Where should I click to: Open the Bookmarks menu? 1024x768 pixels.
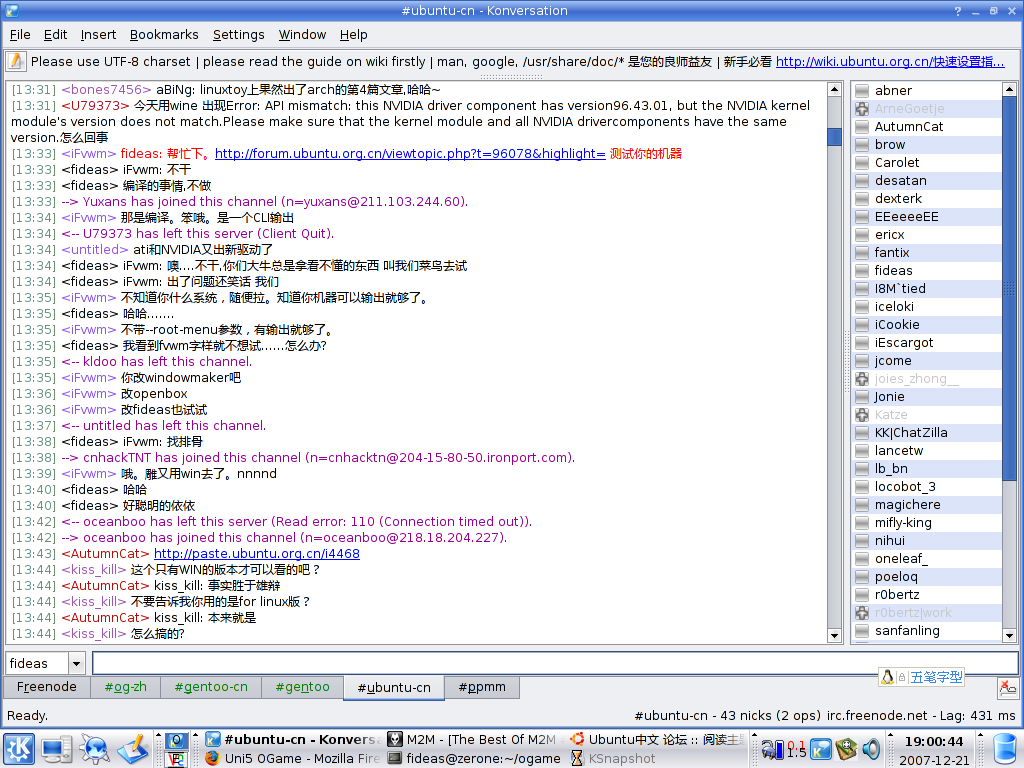(164, 35)
